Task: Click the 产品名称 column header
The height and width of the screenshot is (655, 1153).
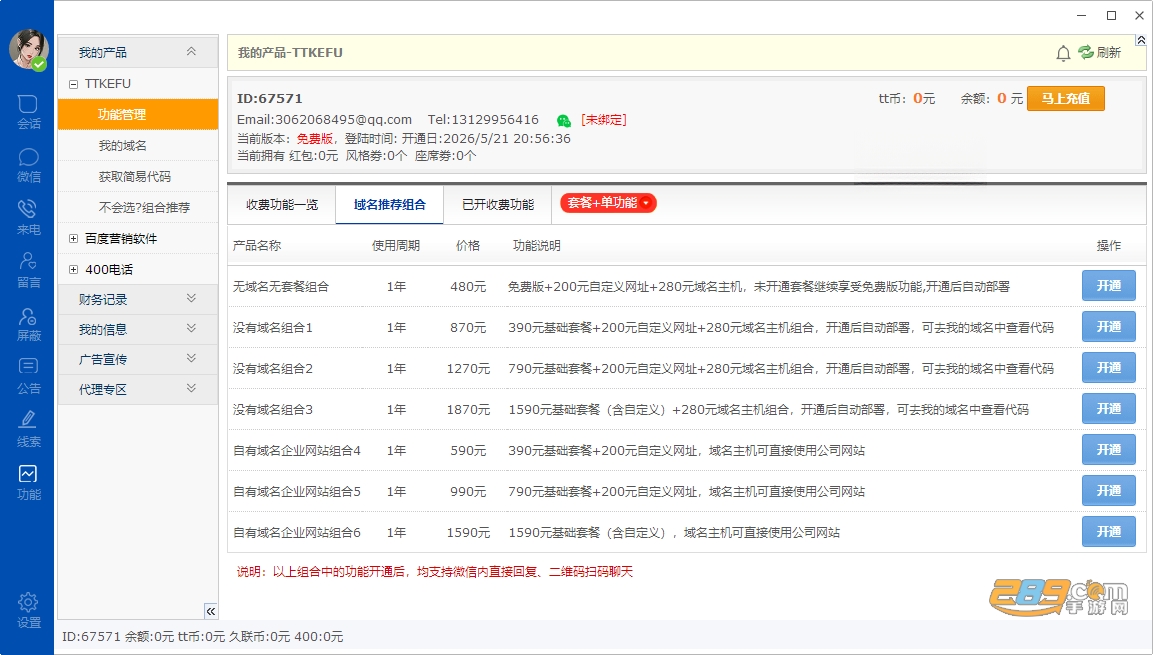Action: pyautogui.click(x=257, y=246)
